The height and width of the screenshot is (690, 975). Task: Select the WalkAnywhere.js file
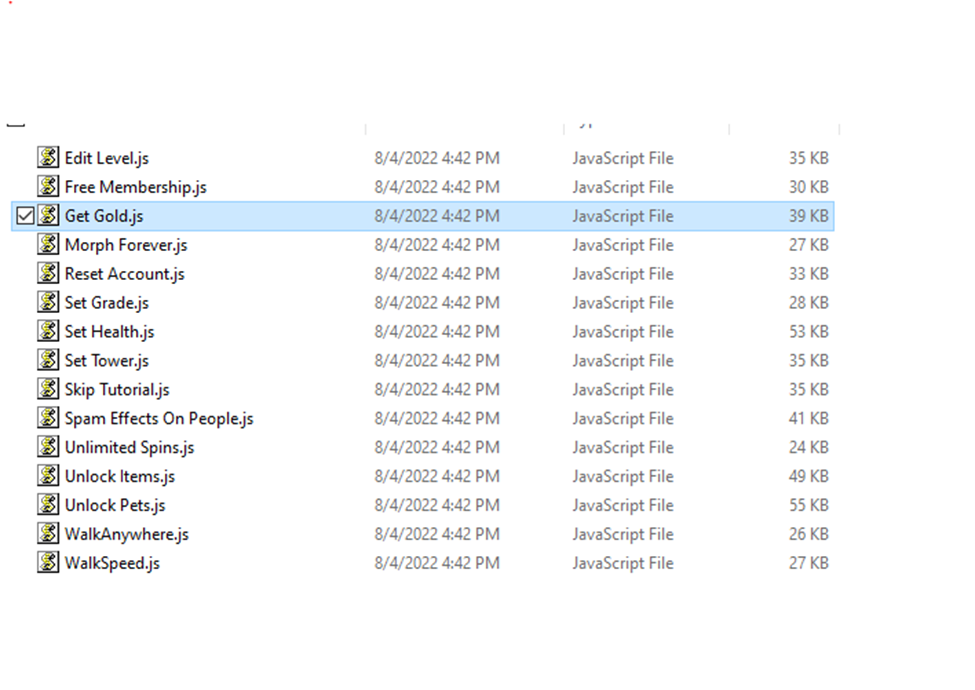click(126, 535)
